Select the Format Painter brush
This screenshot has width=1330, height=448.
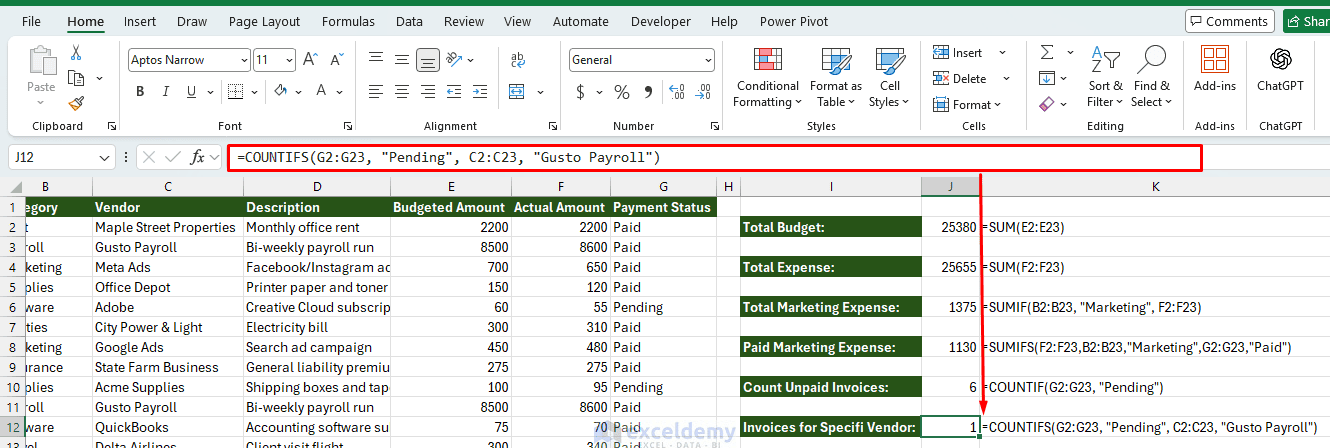(77, 103)
